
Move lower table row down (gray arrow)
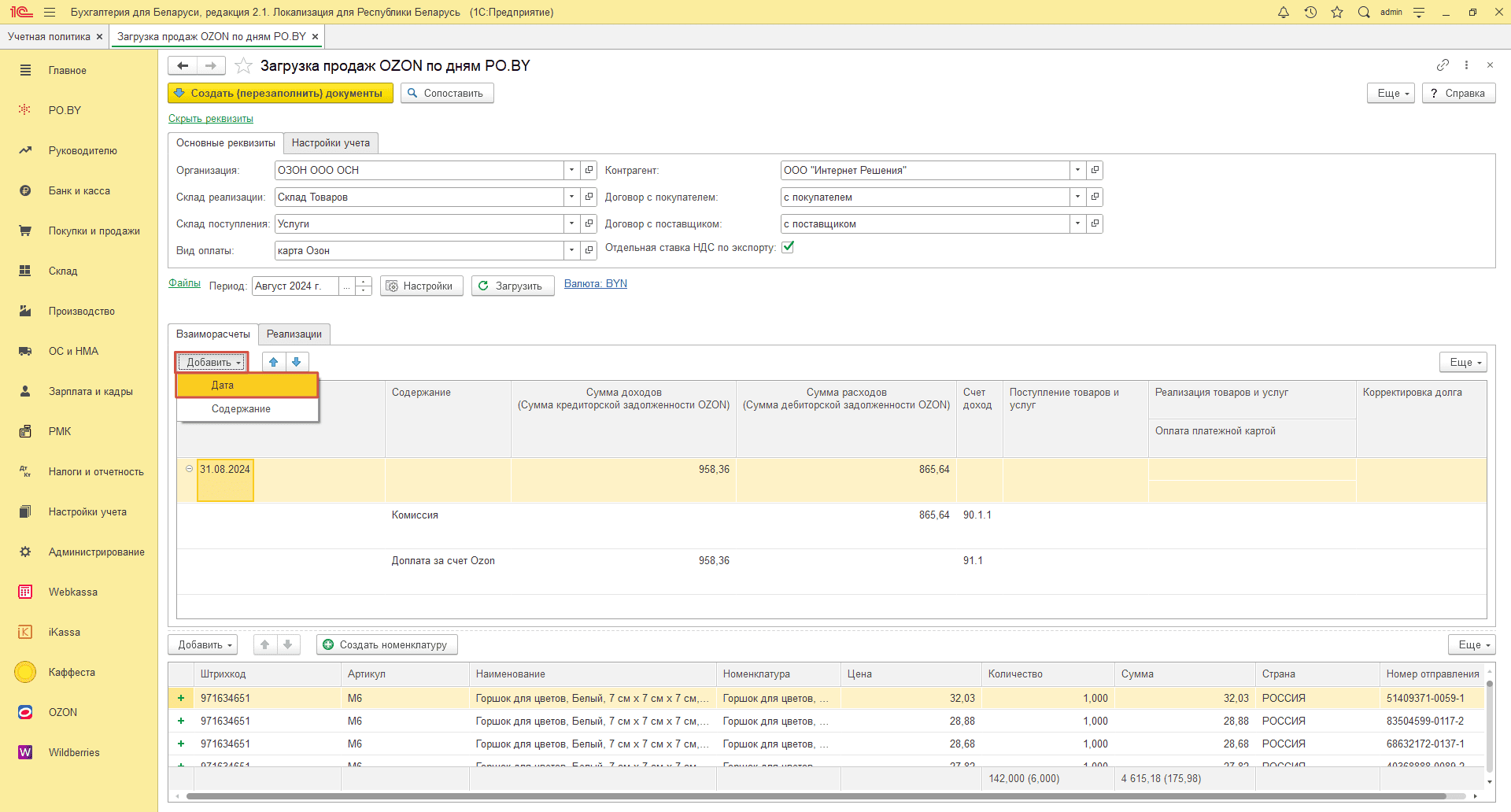(x=288, y=644)
